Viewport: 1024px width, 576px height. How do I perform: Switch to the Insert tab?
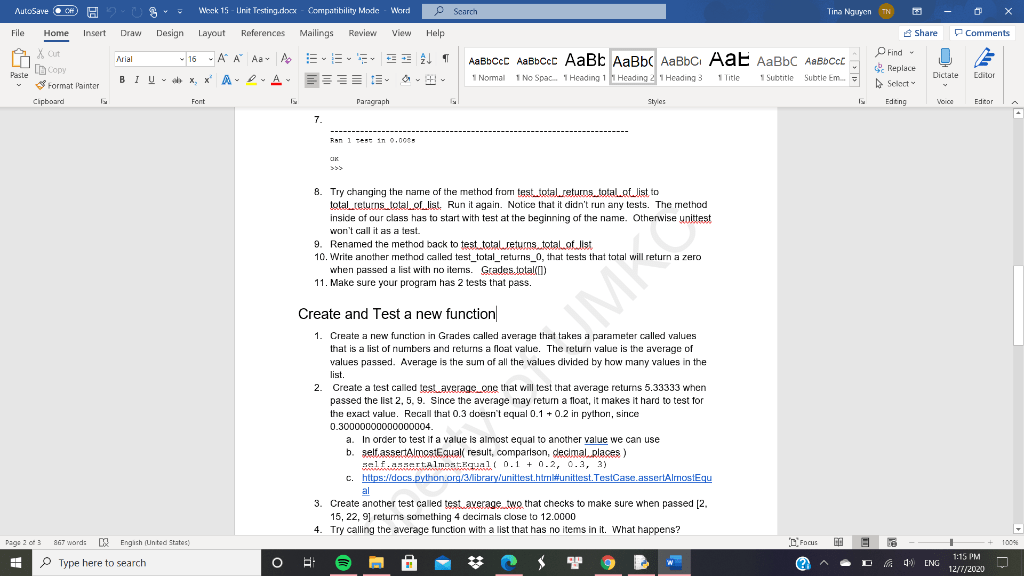(94, 33)
